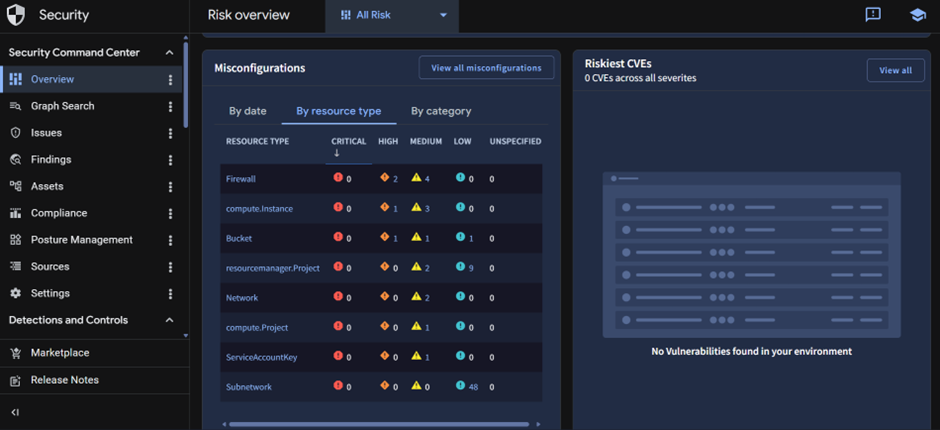Click the View all CVEs button
Viewport: 940px width, 430px height.
(x=896, y=70)
